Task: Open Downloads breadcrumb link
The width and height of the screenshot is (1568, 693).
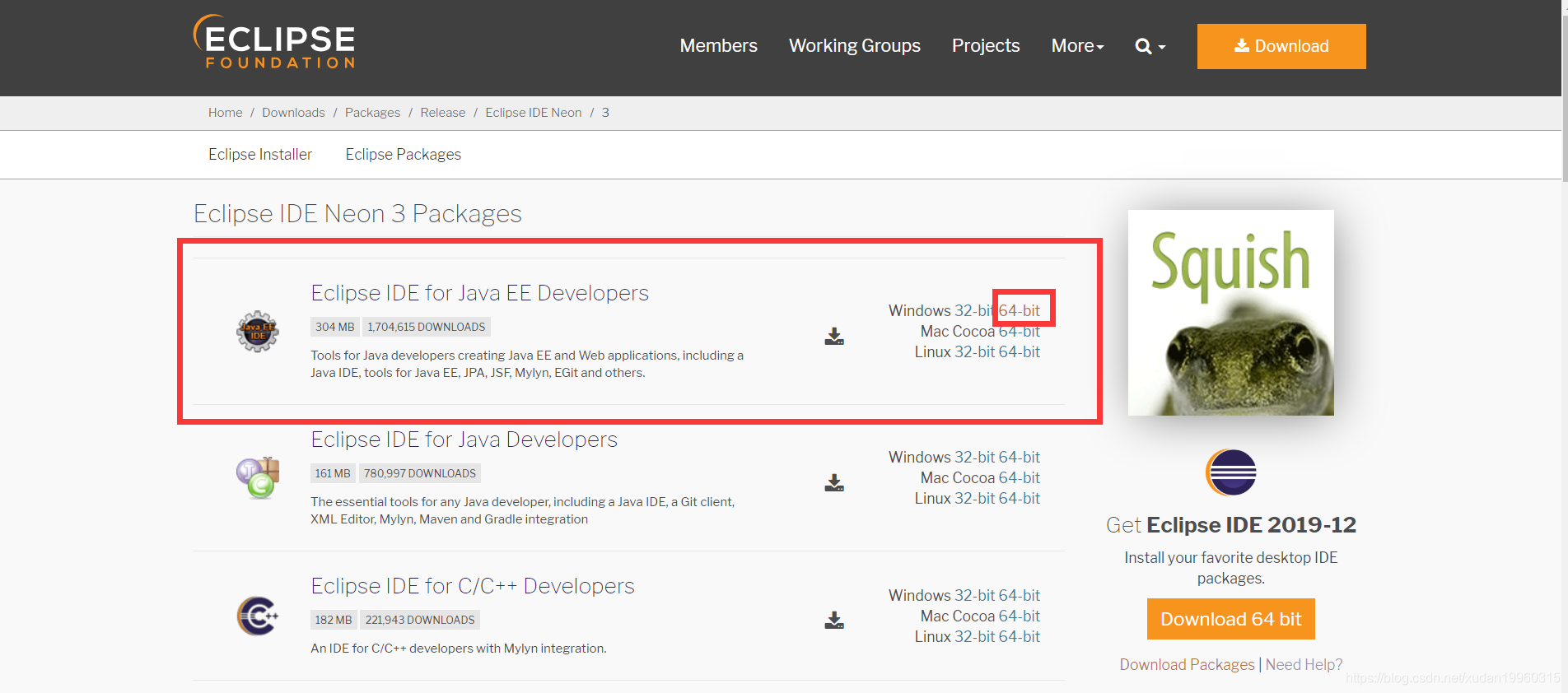Action: (x=293, y=113)
